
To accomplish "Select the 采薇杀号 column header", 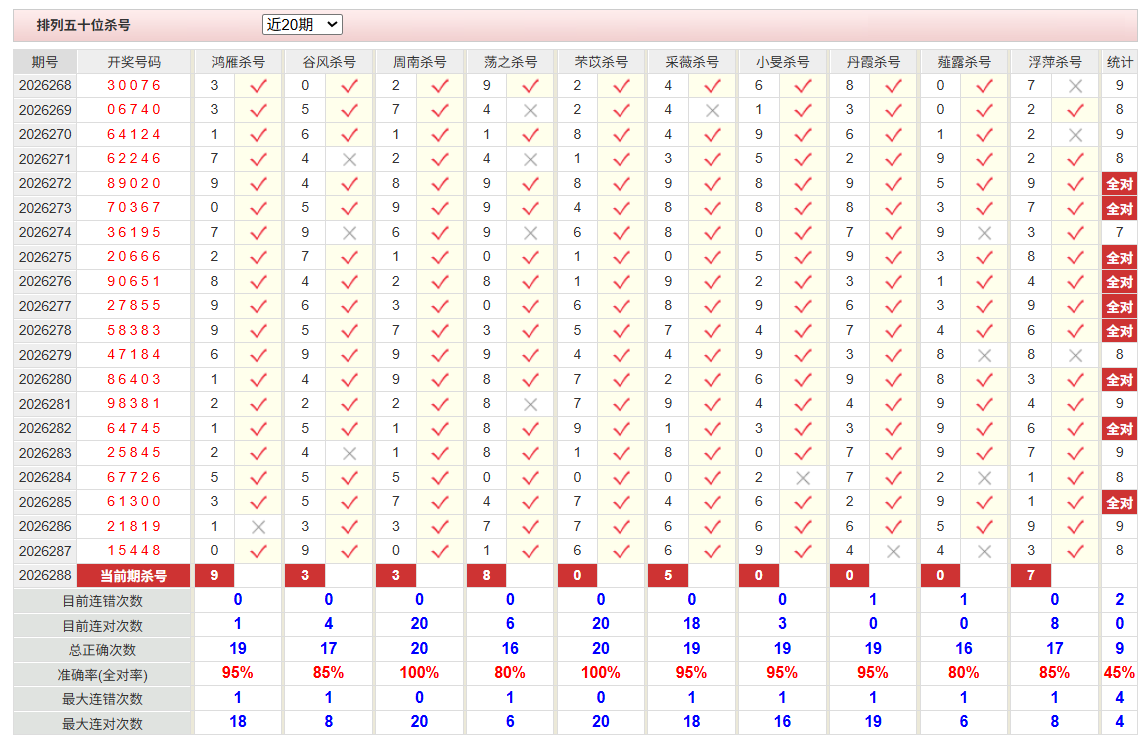I will [x=692, y=62].
